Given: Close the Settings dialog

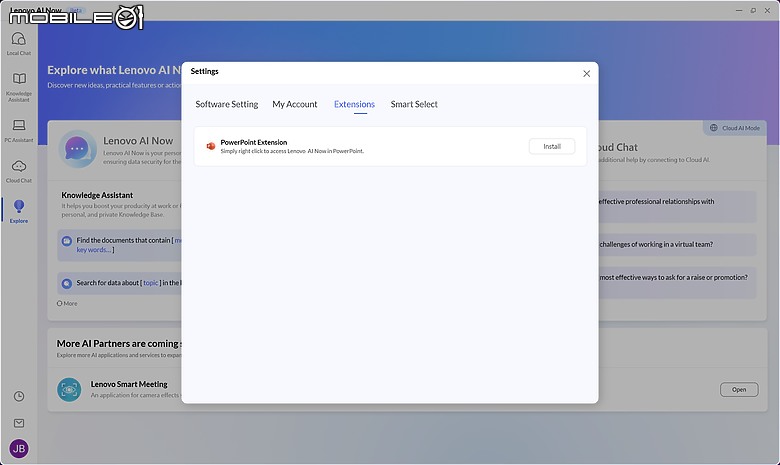Looking at the screenshot, I should (586, 74).
